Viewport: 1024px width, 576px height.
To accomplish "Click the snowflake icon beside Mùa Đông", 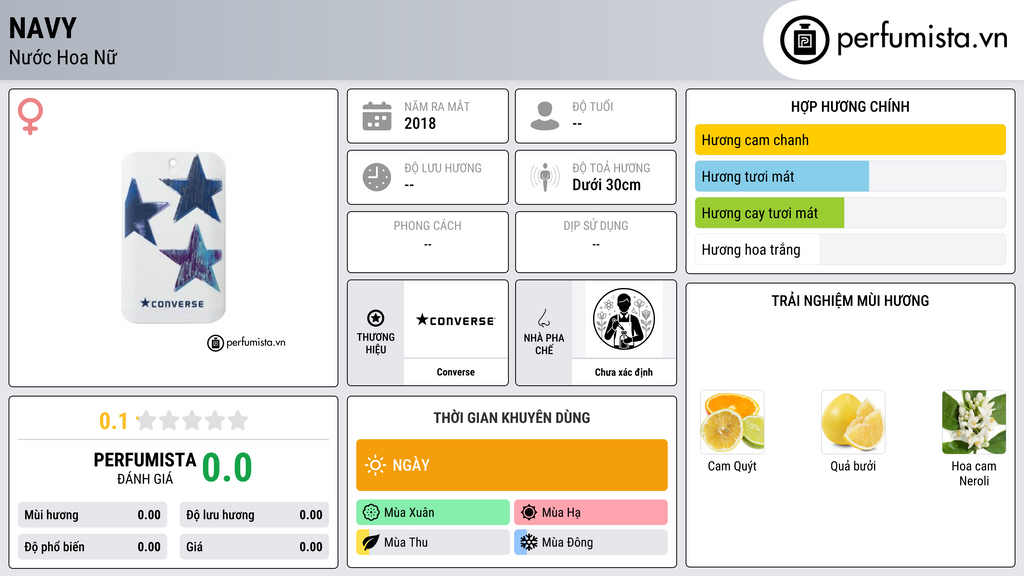I will (x=529, y=542).
